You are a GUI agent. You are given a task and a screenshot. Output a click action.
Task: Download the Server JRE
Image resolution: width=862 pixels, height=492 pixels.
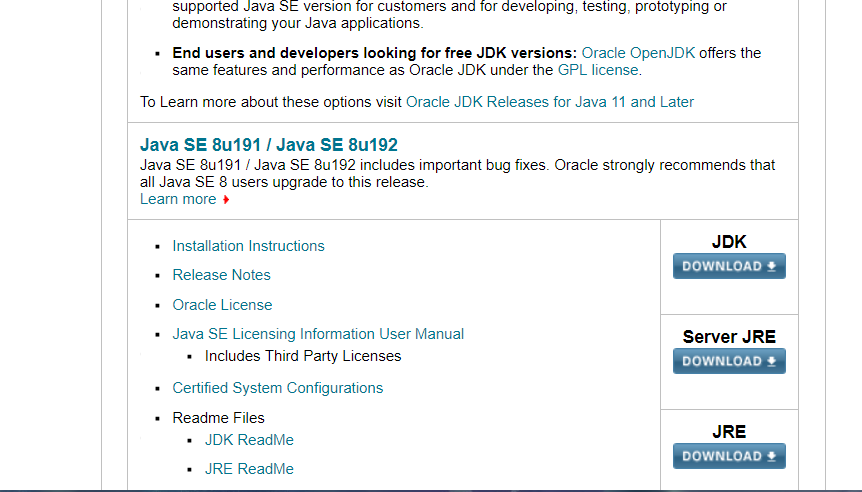tap(729, 361)
